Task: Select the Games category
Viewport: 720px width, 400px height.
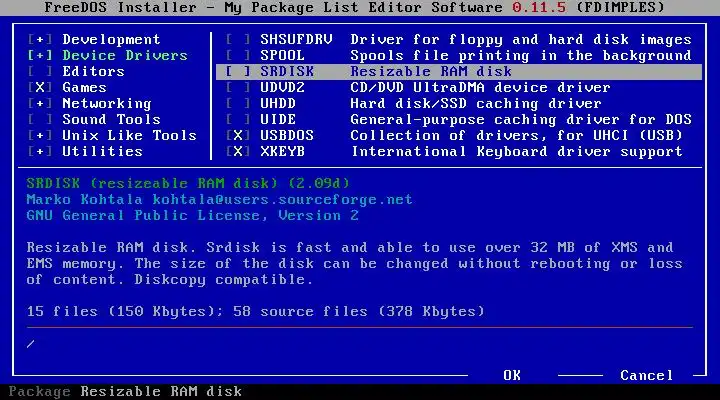Action: [84, 88]
